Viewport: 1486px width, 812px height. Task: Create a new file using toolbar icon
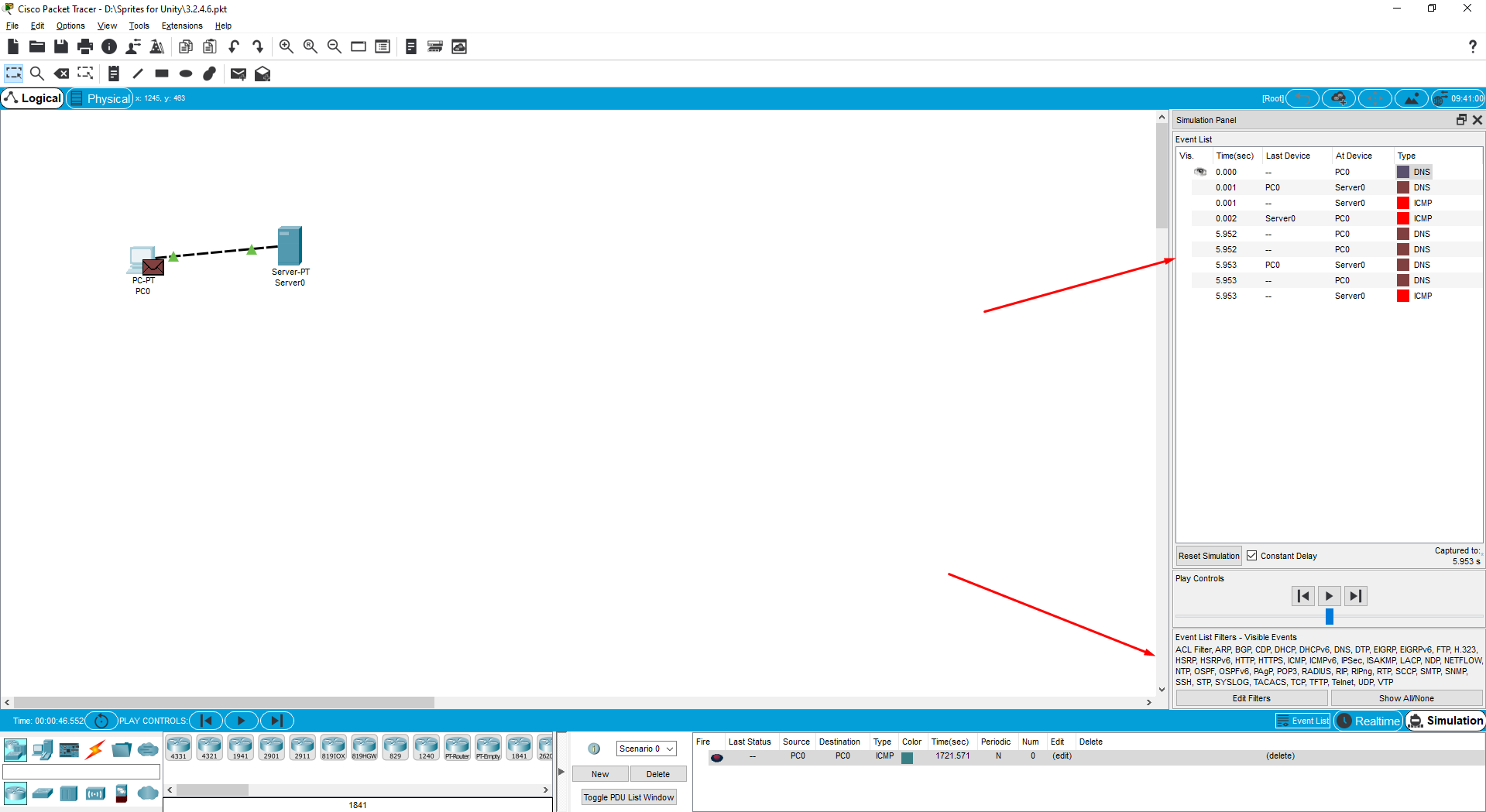click(x=13, y=46)
